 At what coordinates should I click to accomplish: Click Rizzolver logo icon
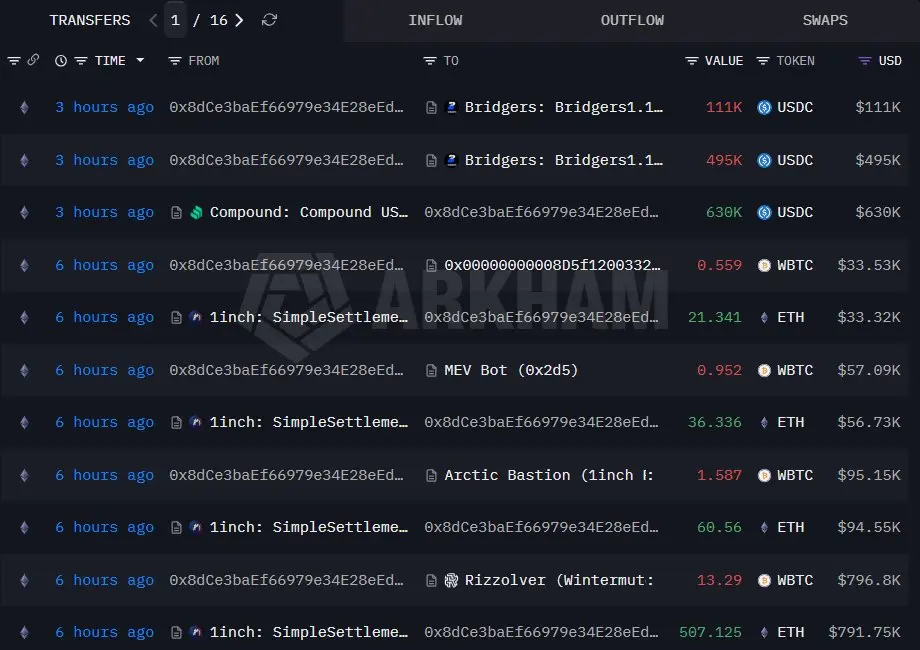tap(451, 580)
